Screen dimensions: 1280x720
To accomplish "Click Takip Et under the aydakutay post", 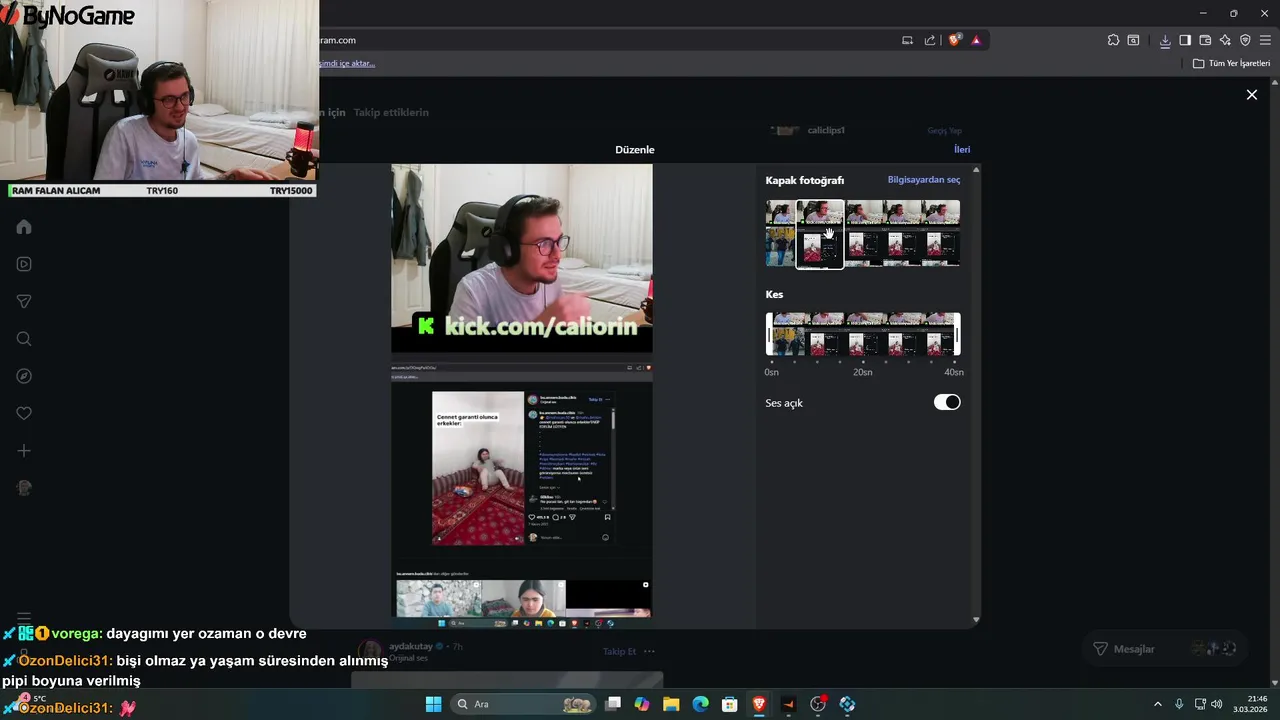I will point(619,651).
